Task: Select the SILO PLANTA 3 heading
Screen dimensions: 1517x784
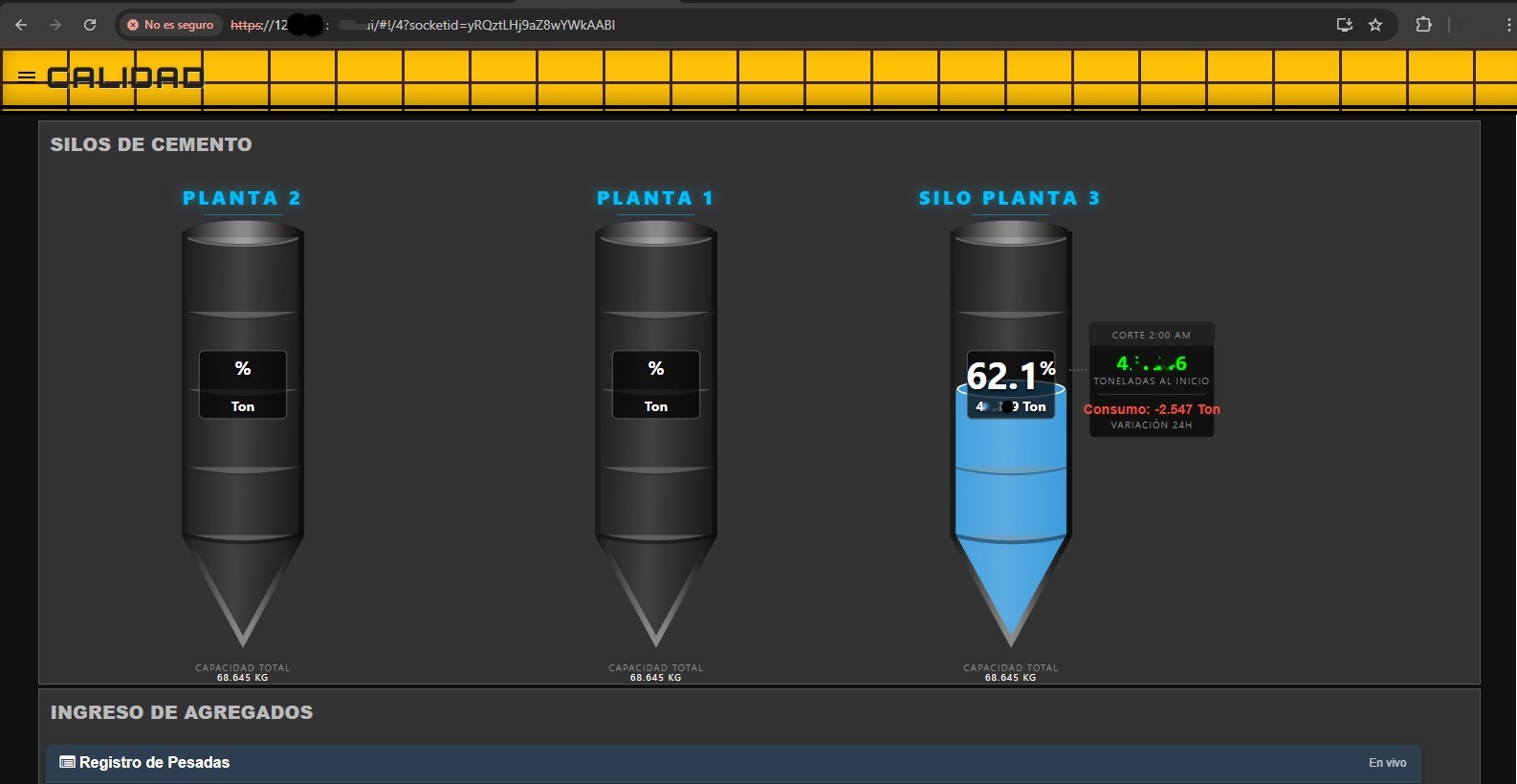Action: (x=1009, y=198)
